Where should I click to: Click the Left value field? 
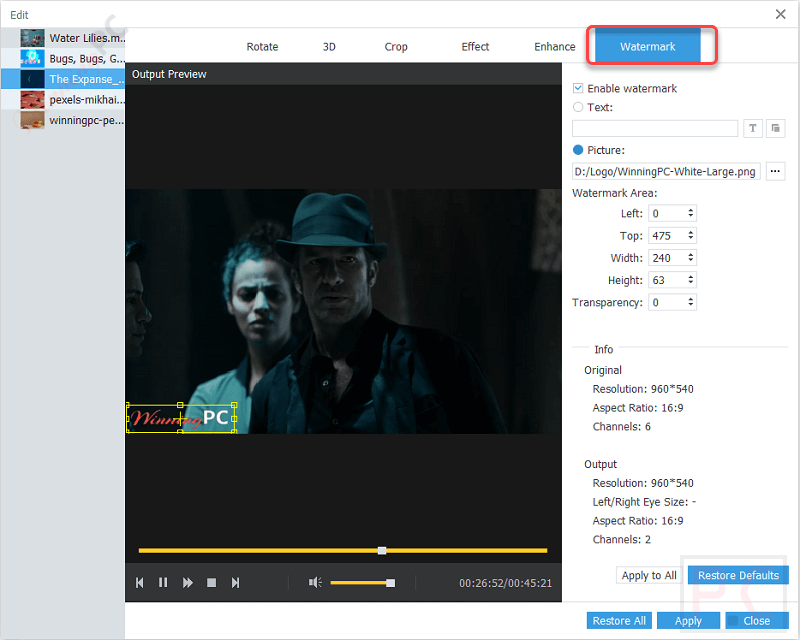[x=667, y=213]
